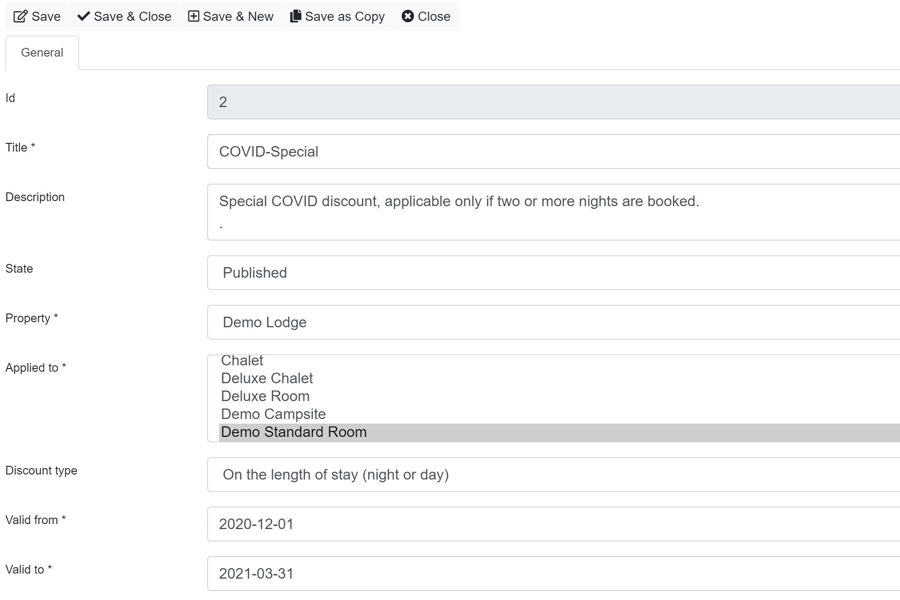Click the Save & Close button label
The height and width of the screenshot is (600, 900).
click(133, 17)
